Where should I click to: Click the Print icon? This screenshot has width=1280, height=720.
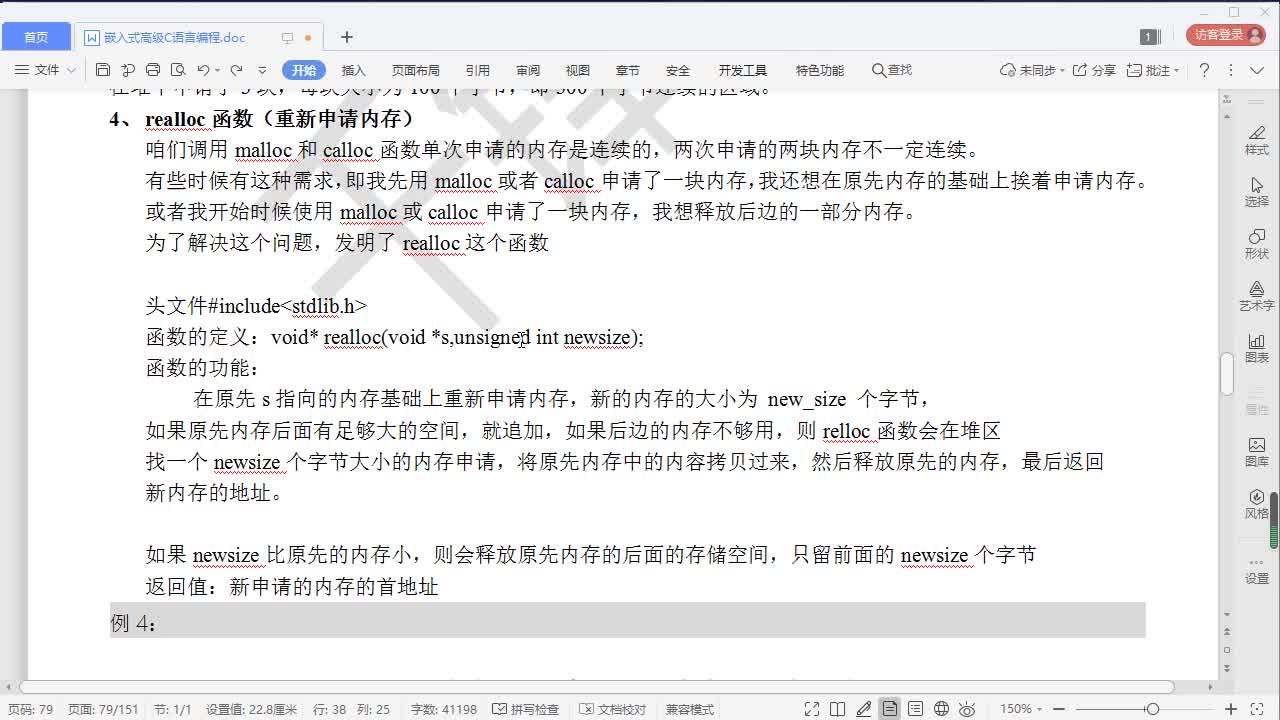click(153, 70)
